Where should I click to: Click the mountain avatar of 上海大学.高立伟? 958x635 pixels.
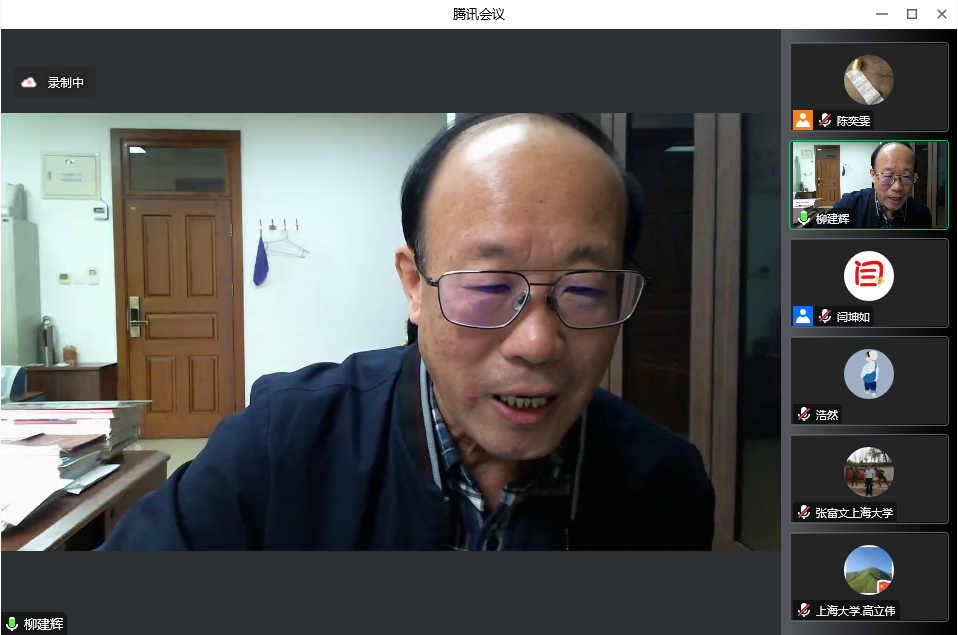pos(868,570)
